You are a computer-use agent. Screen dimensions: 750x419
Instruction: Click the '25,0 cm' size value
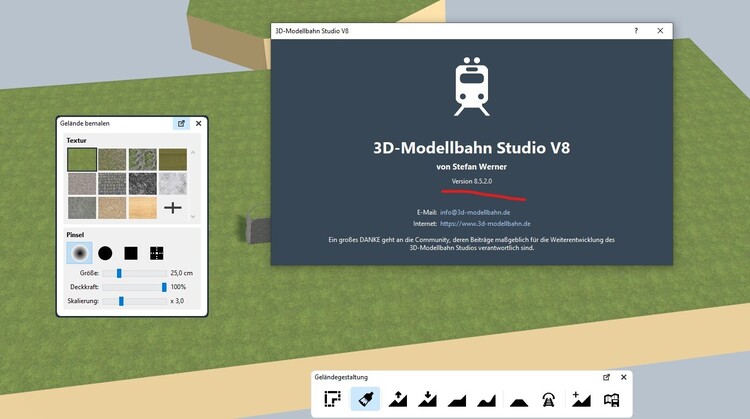(182, 273)
